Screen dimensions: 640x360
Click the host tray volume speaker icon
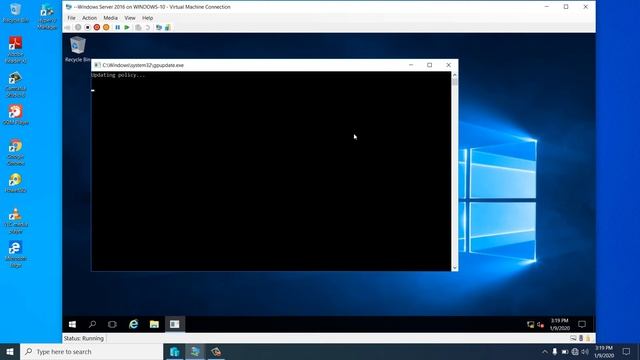click(585, 351)
